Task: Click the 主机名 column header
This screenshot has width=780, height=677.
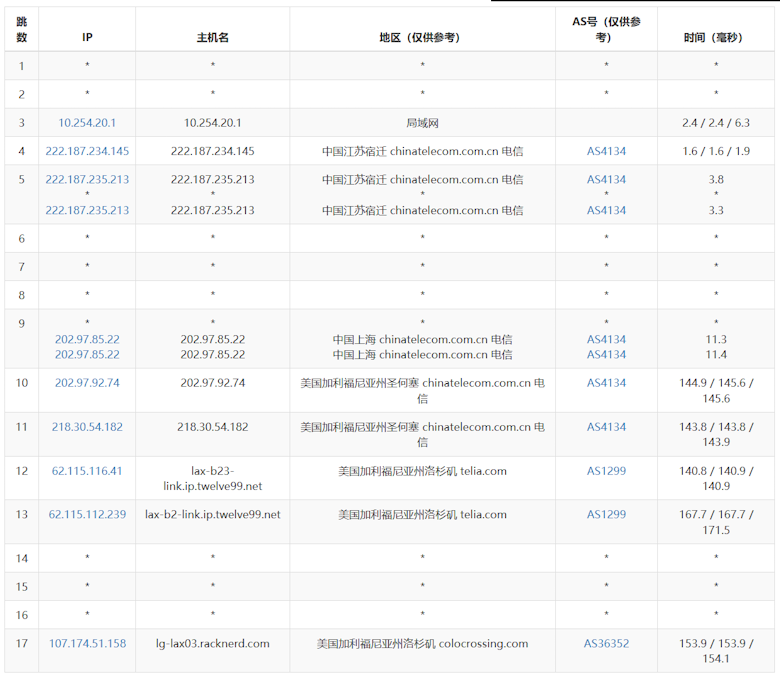Action: click(x=212, y=37)
